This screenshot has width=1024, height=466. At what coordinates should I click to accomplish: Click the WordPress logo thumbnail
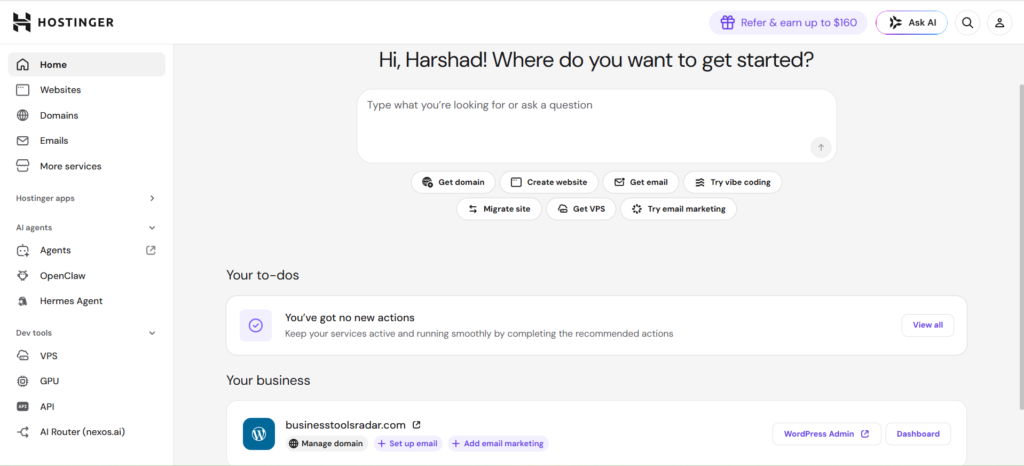click(x=259, y=433)
